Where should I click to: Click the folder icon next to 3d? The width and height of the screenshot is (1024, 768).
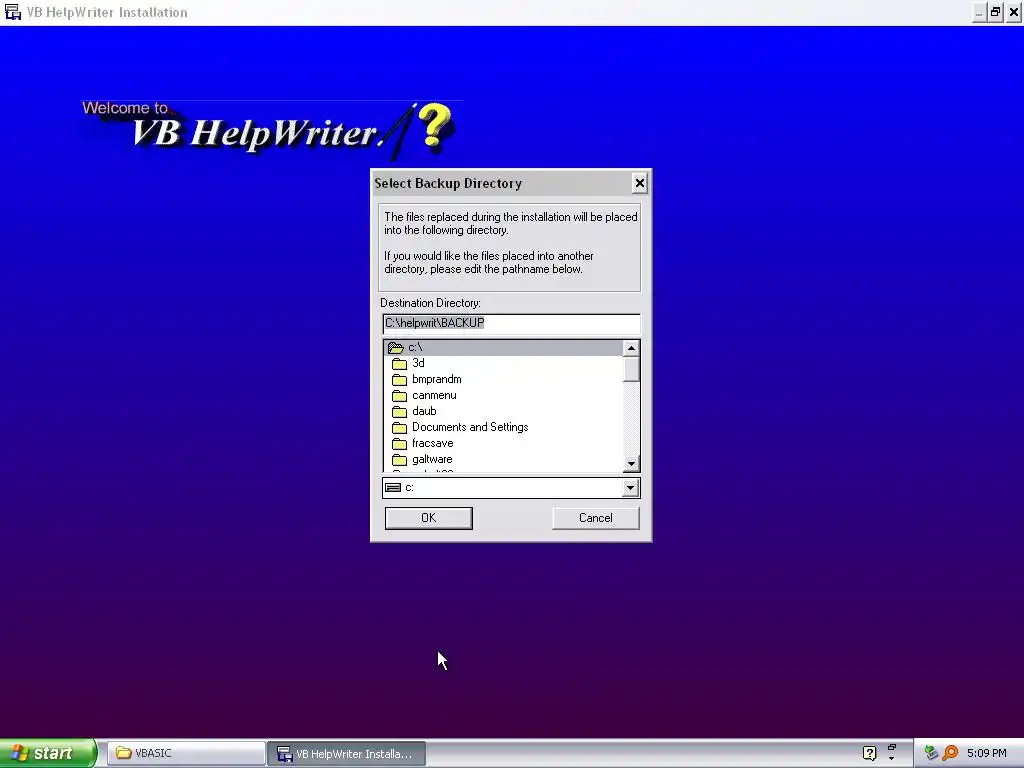coord(400,364)
